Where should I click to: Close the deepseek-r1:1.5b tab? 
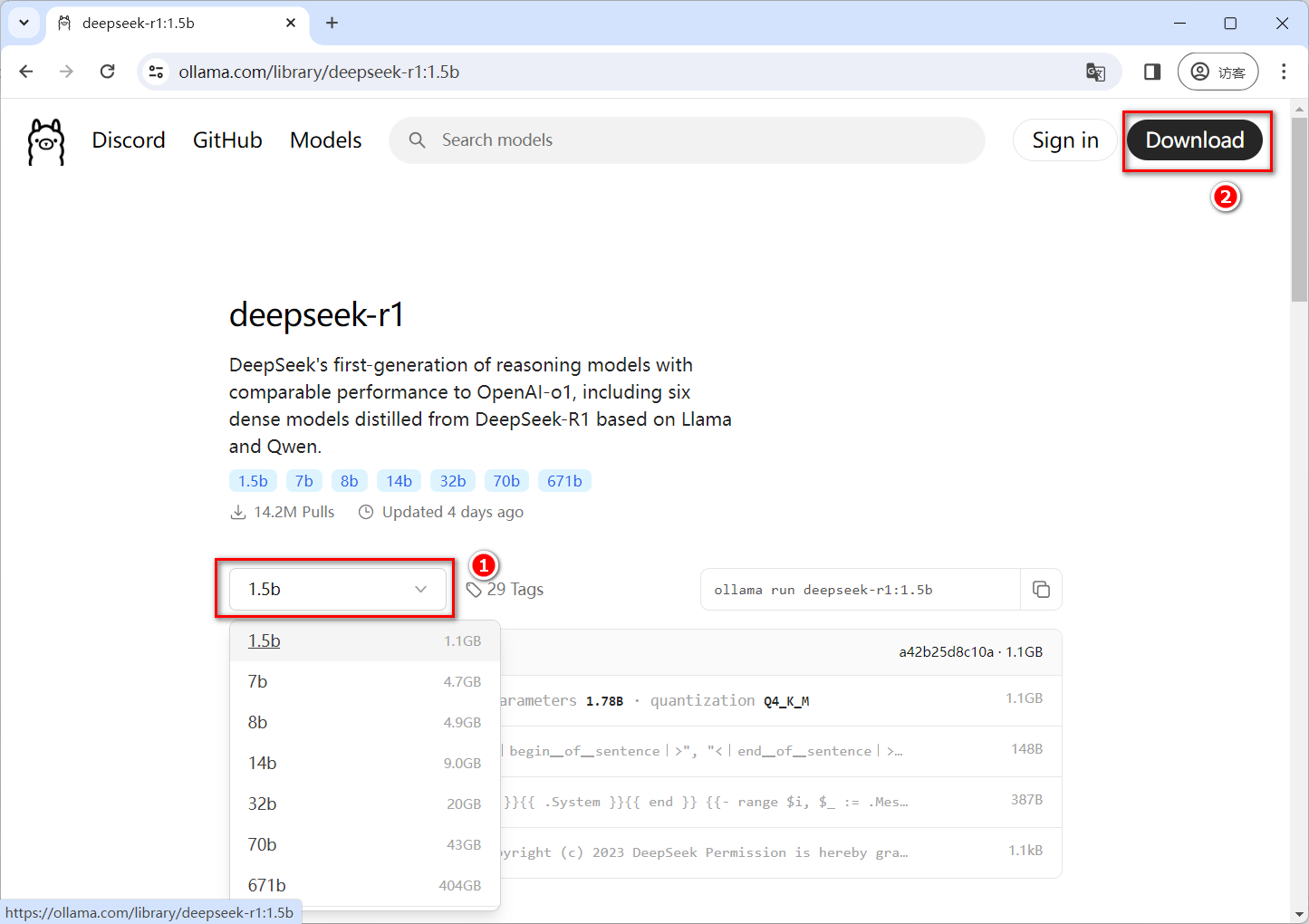(291, 23)
